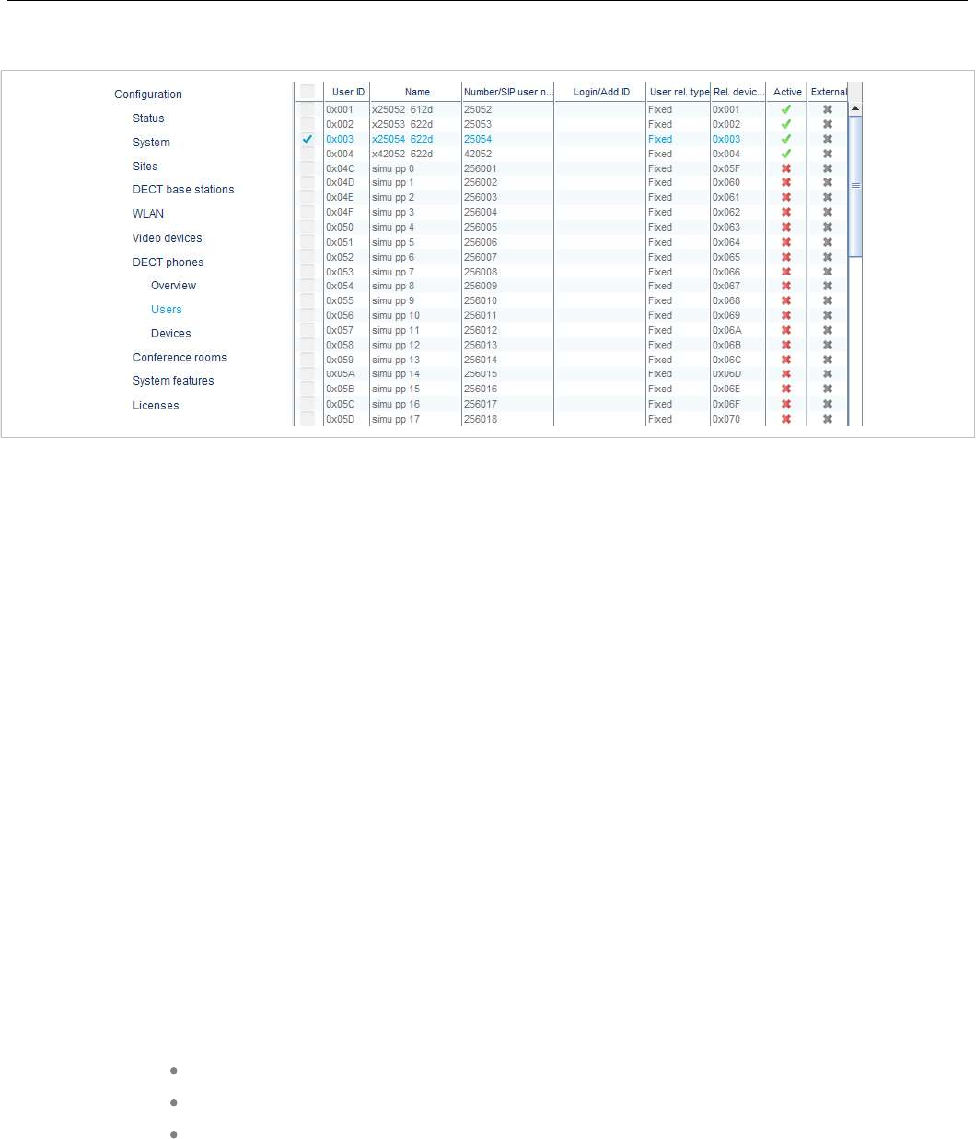This screenshot has width=976, height=1139.
Task: Select DECT phones in the navigation
Action: click(168, 262)
